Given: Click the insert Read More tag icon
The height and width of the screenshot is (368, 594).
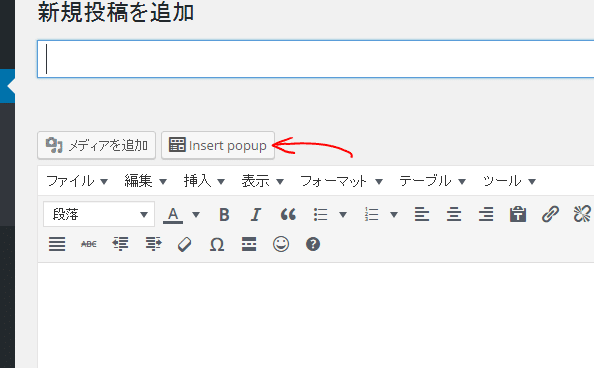Looking at the screenshot, I should 249,244.
